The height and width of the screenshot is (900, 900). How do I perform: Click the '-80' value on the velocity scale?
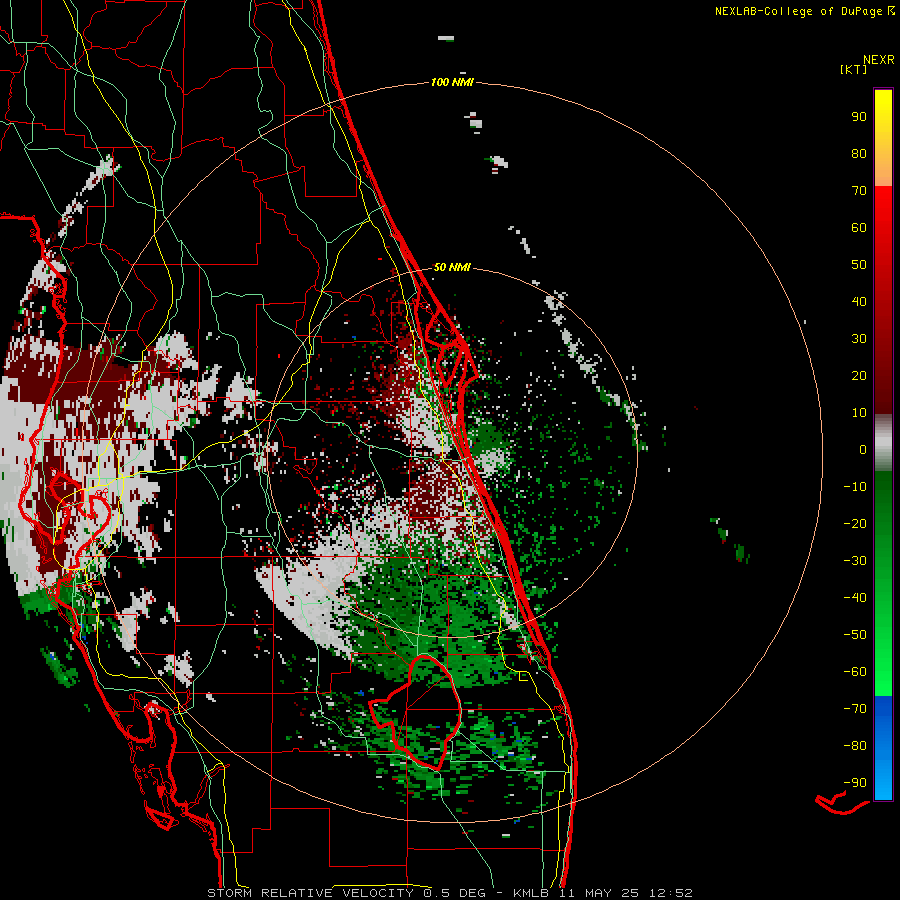click(855, 746)
